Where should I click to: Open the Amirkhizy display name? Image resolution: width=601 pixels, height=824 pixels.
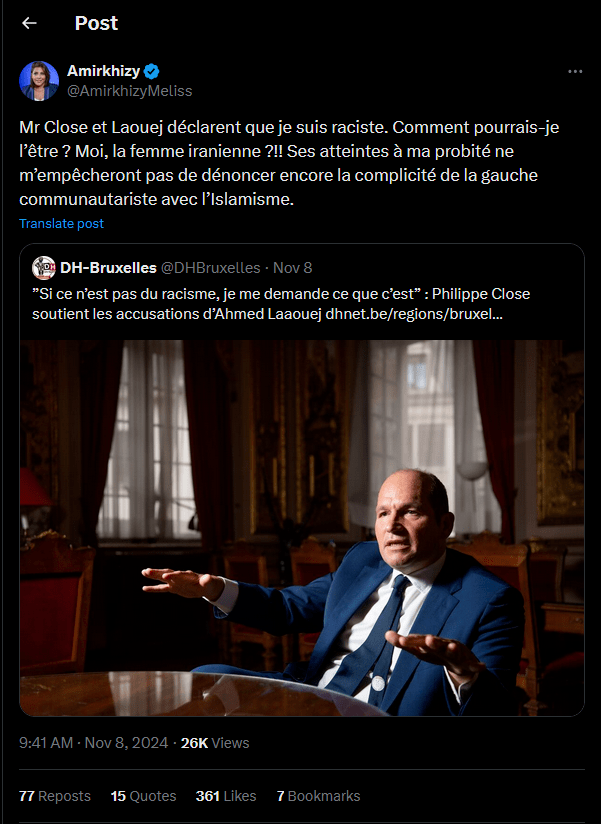103,71
